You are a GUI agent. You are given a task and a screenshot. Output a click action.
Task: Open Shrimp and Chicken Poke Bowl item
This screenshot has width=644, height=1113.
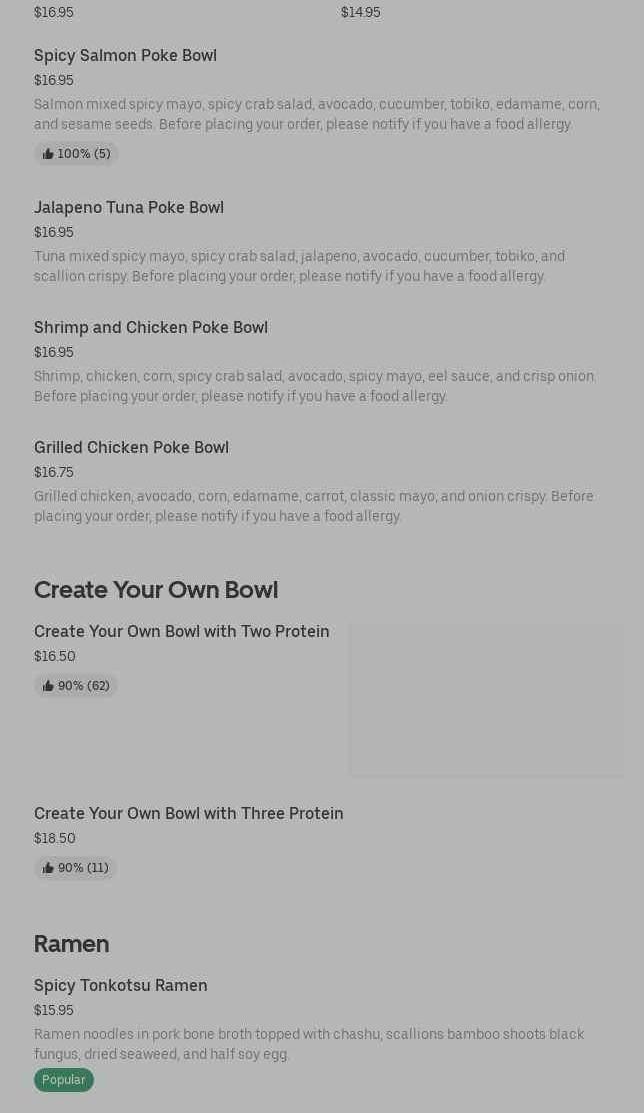(x=151, y=327)
